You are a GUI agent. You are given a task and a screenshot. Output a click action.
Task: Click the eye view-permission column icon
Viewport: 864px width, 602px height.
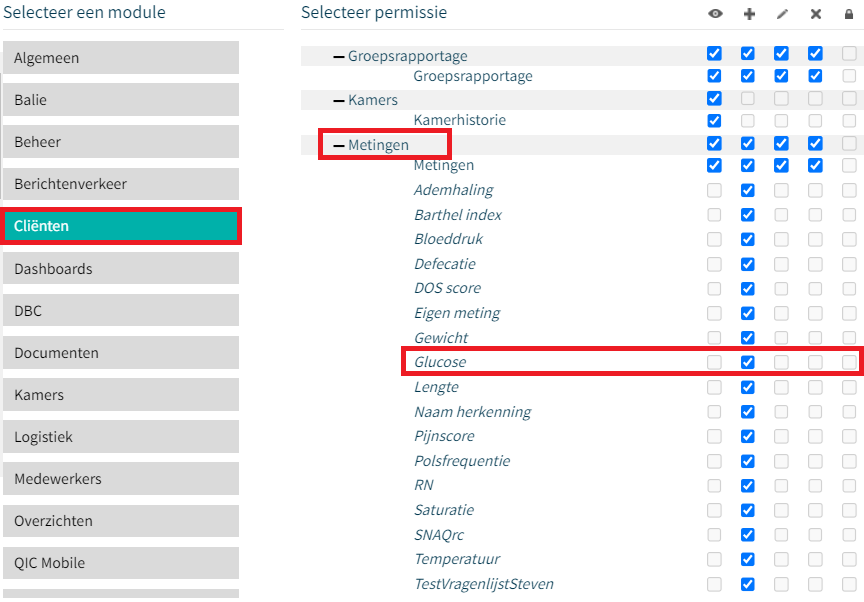(715, 14)
